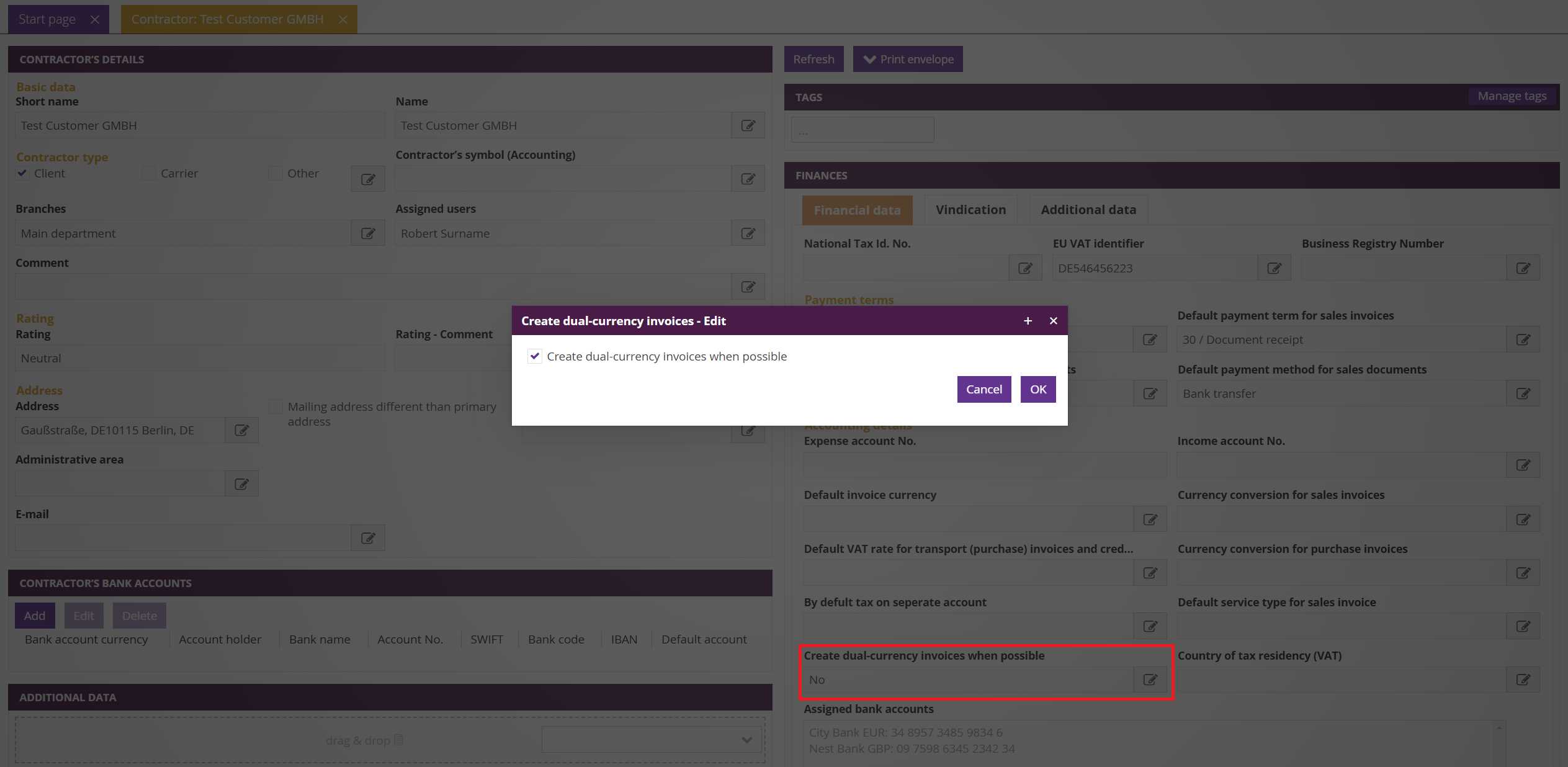Screen dimensions: 1568x767
Task: Click the Tags input field
Action: pos(862,130)
